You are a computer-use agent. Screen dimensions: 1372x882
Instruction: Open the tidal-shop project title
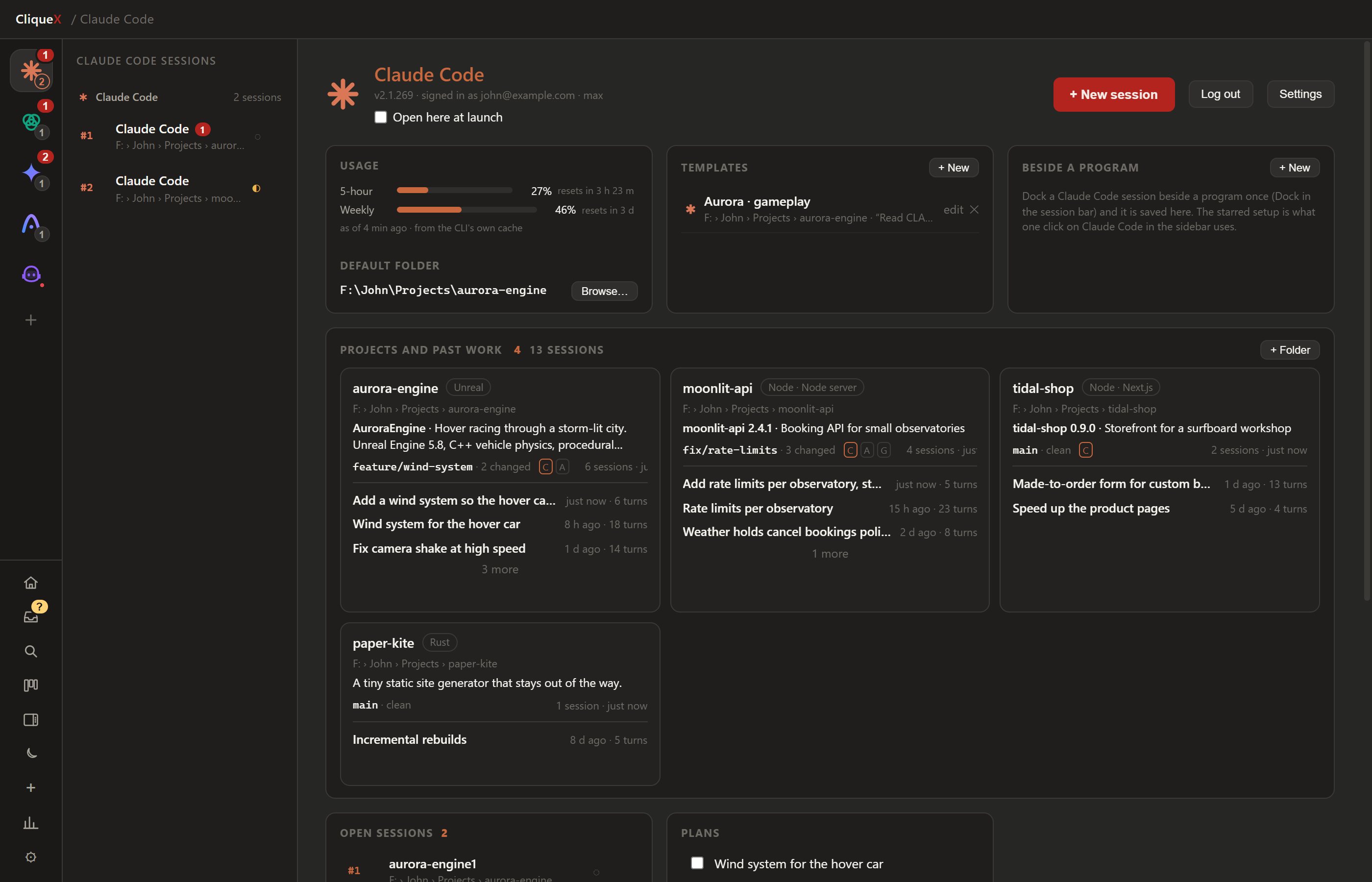[x=1042, y=388]
